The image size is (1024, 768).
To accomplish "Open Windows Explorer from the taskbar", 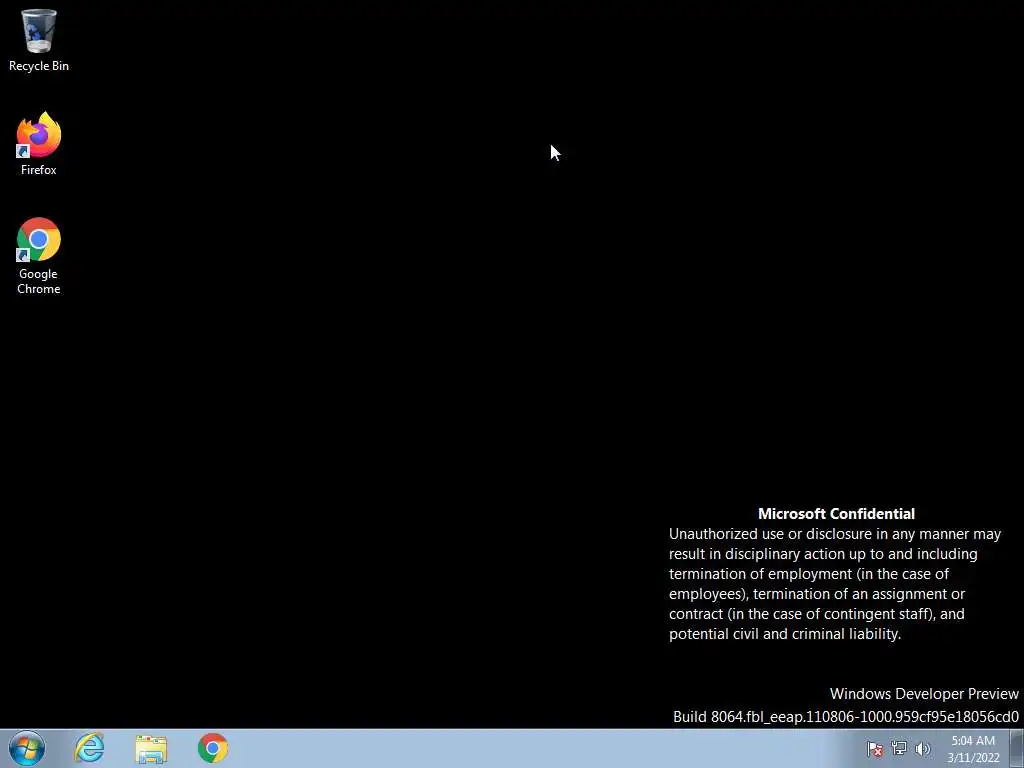I will click(151, 748).
